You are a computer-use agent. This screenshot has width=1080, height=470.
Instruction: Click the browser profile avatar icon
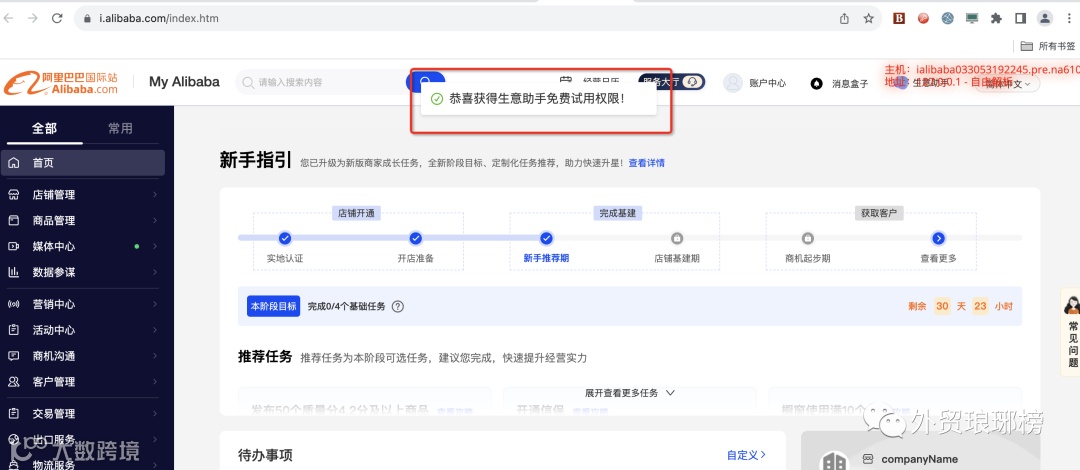(1045, 19)
